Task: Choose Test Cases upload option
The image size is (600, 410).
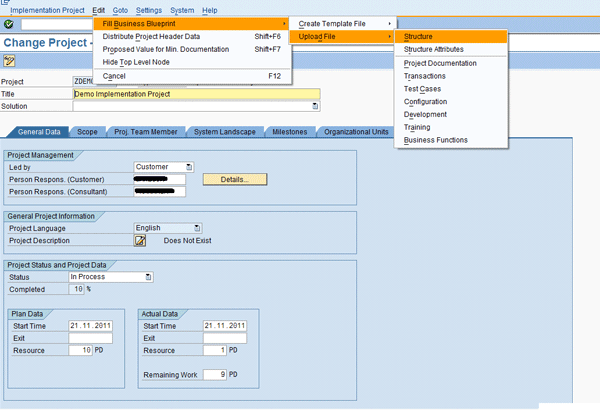Action: (422, 89)
